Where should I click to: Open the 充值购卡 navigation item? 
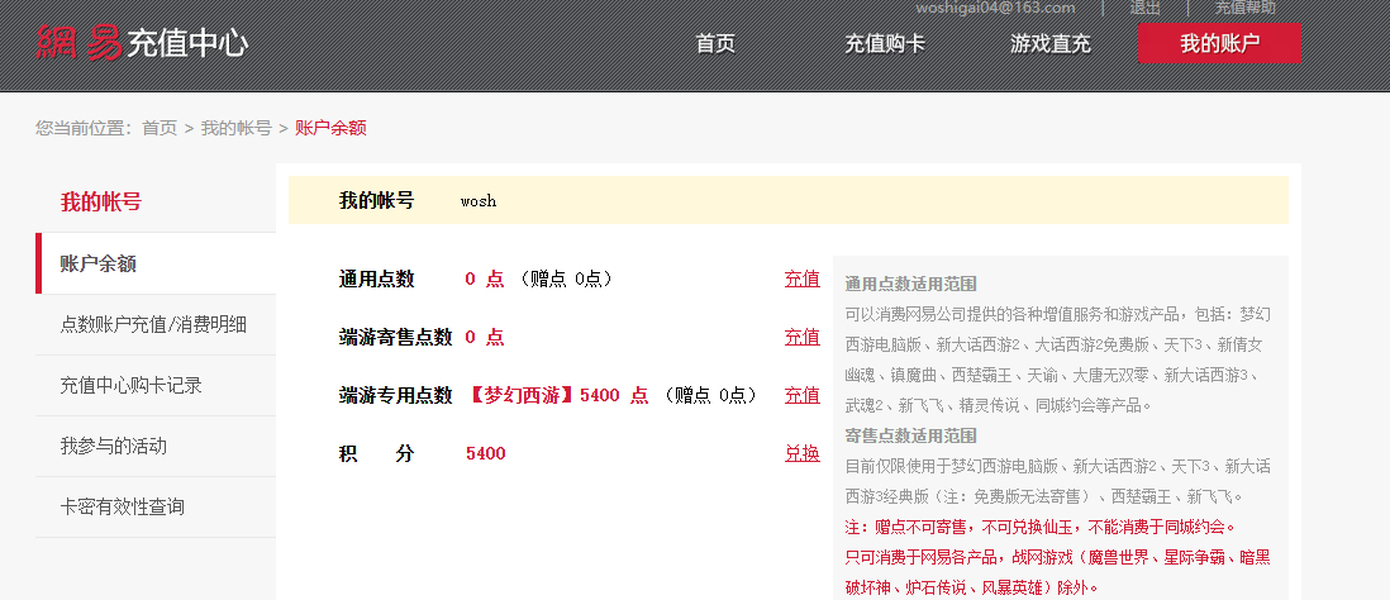tap(884, 44)
